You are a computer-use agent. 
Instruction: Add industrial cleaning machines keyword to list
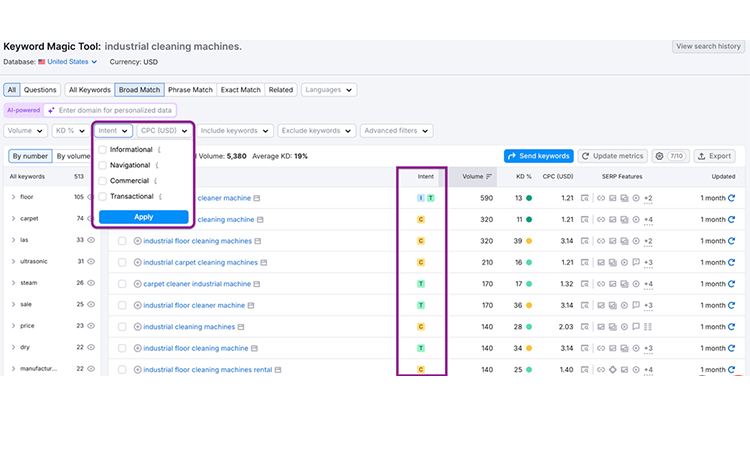click(137, 327)
